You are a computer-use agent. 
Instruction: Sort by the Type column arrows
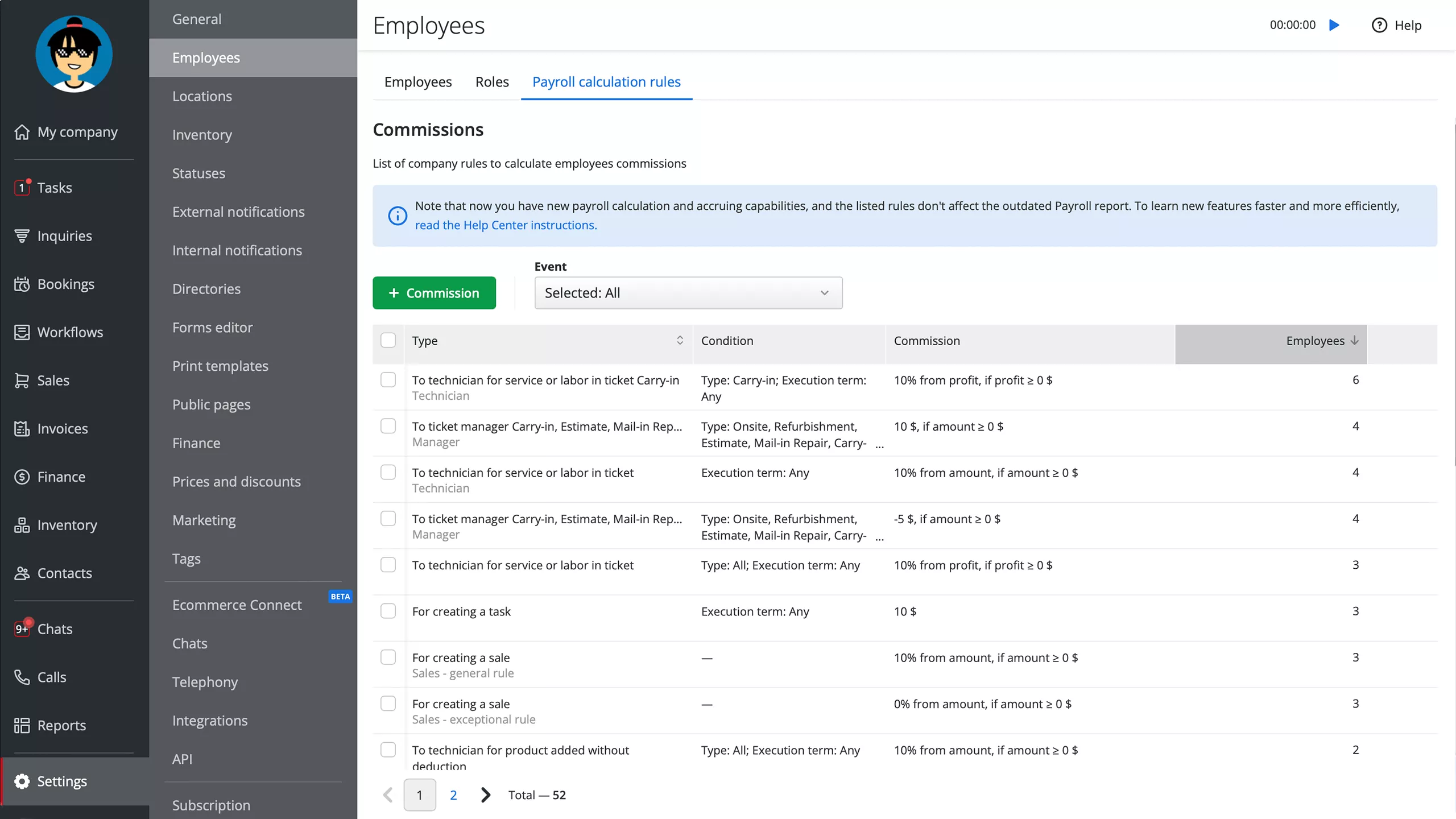(680, 340)
